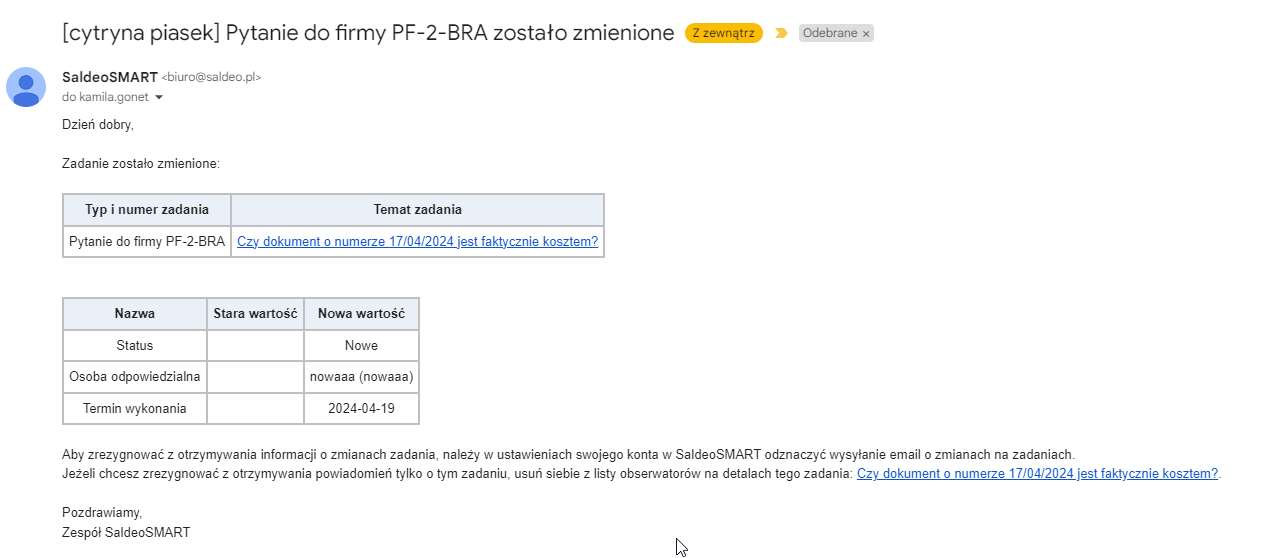Click the sender's profile avatar icon
Image resolution: width=1270 pixels, height=558 pixels.
26,87
